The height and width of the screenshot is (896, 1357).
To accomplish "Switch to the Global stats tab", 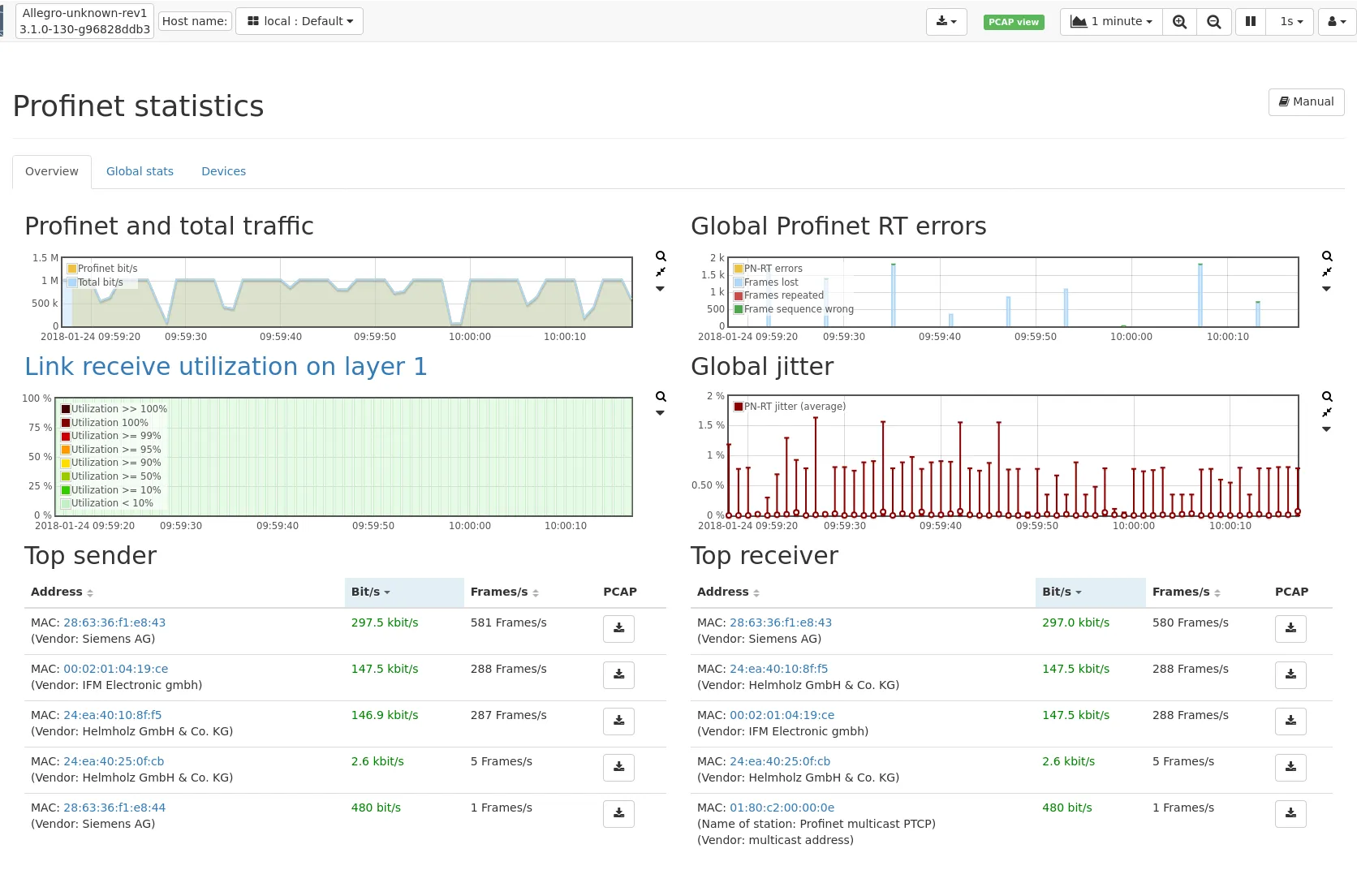I will (140, 171).
